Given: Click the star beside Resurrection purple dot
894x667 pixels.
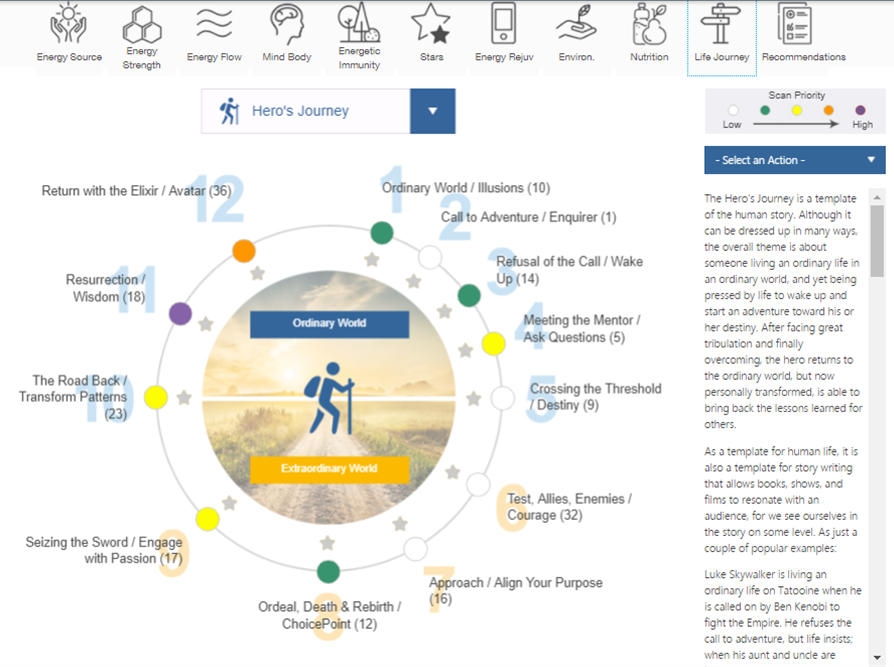Looking at the screenshot, I should [206, 324].
